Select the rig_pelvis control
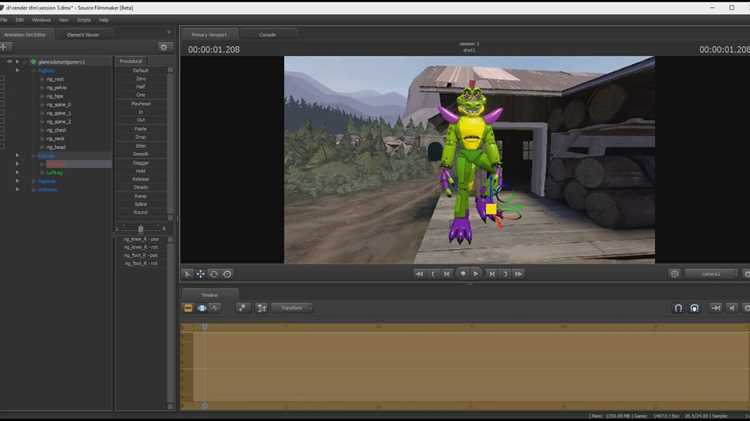Image resolution: width=750 pixels, height=421 pixels. click(x=56, y=88)
